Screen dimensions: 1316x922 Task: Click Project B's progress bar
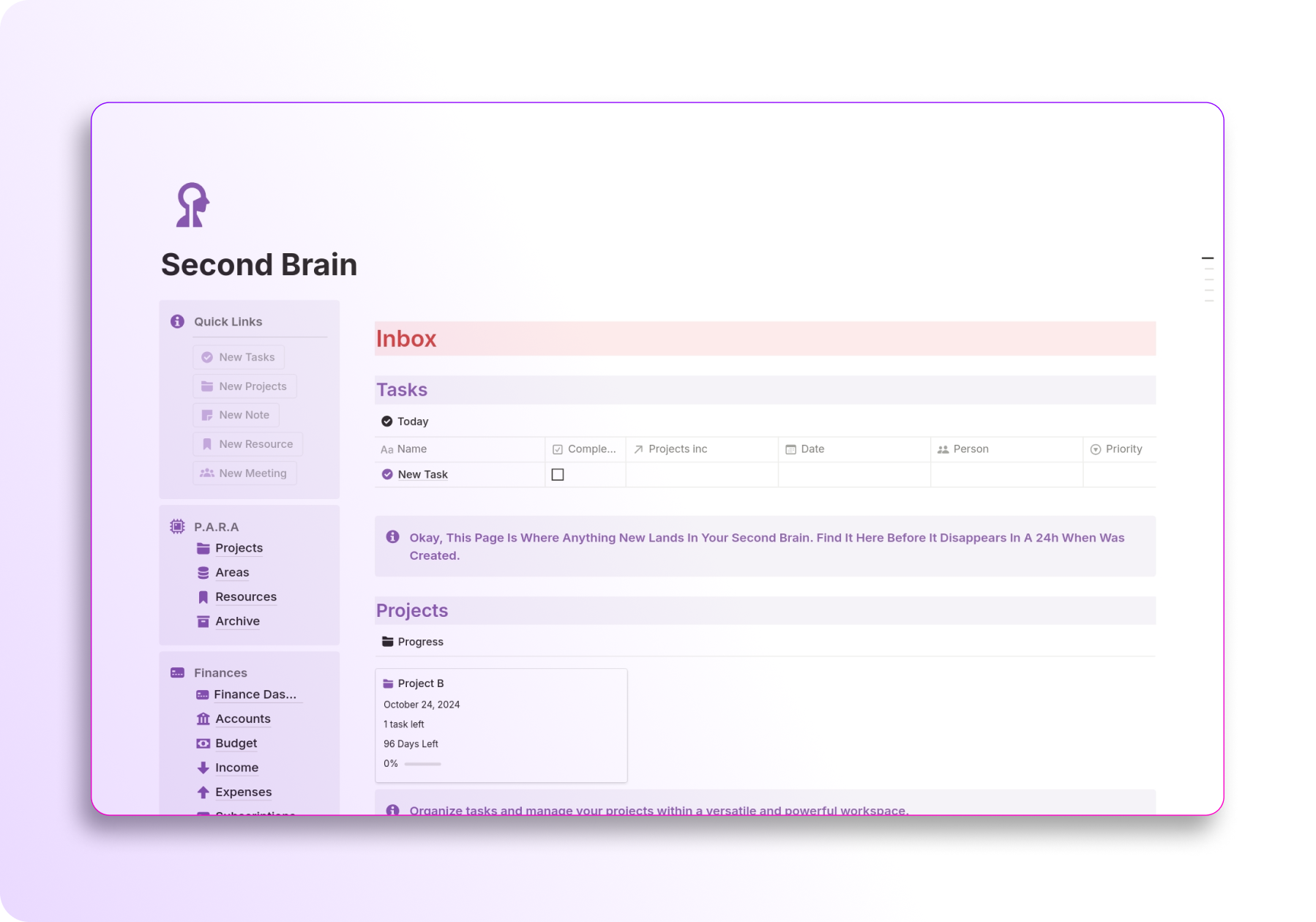click(422, 764)
